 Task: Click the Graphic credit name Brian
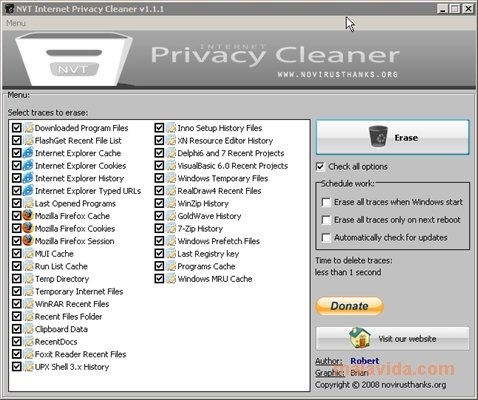(359, 373)
